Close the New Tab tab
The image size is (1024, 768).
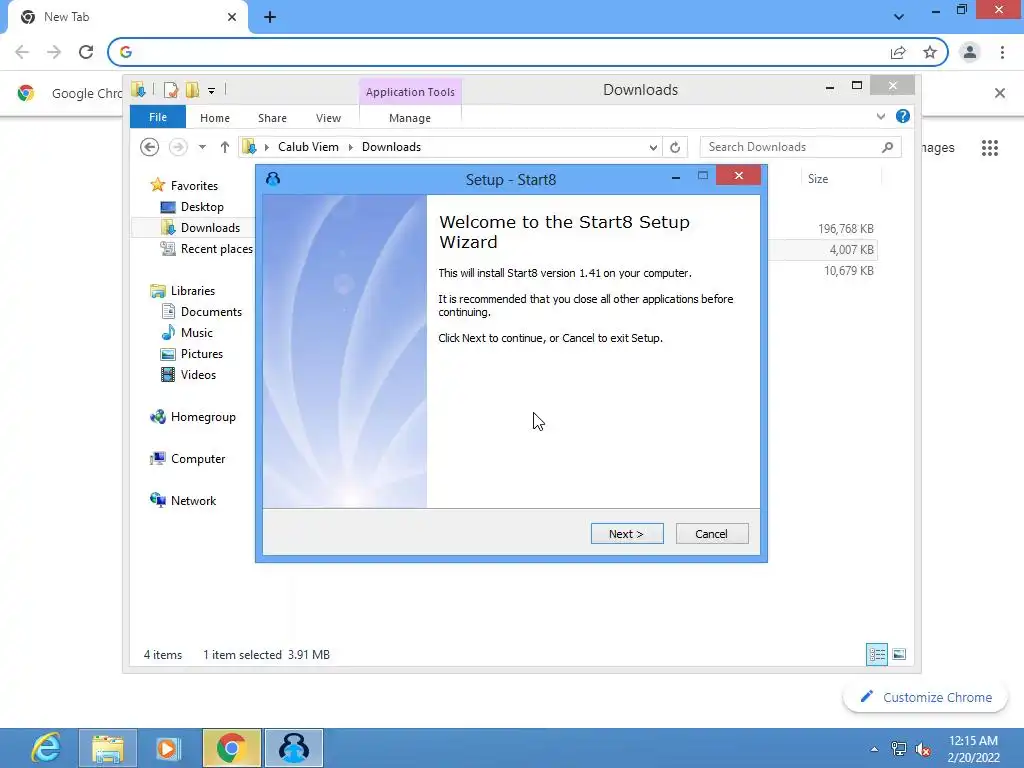tap(232, 17)
